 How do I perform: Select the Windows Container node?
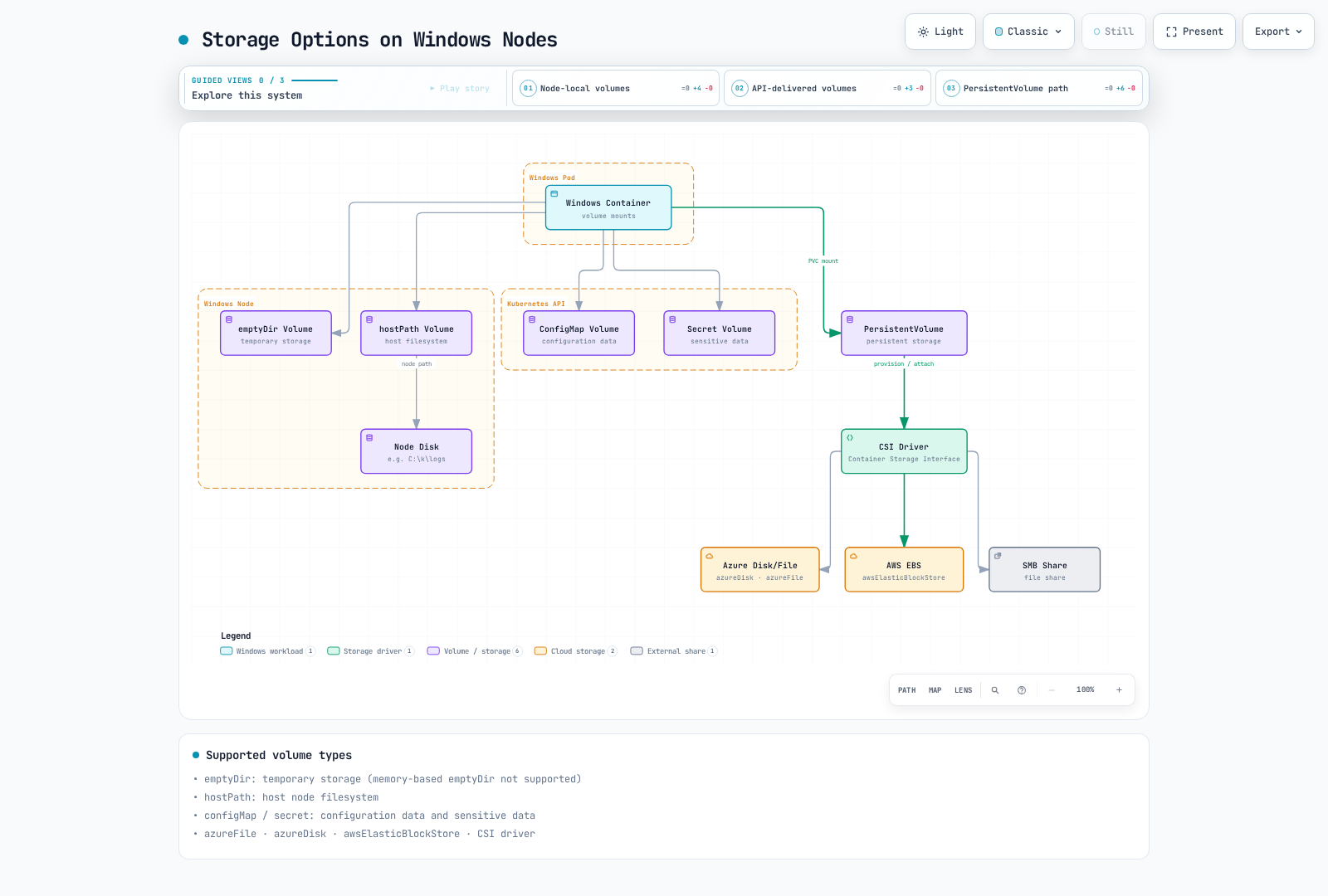[x=608, y=207]
